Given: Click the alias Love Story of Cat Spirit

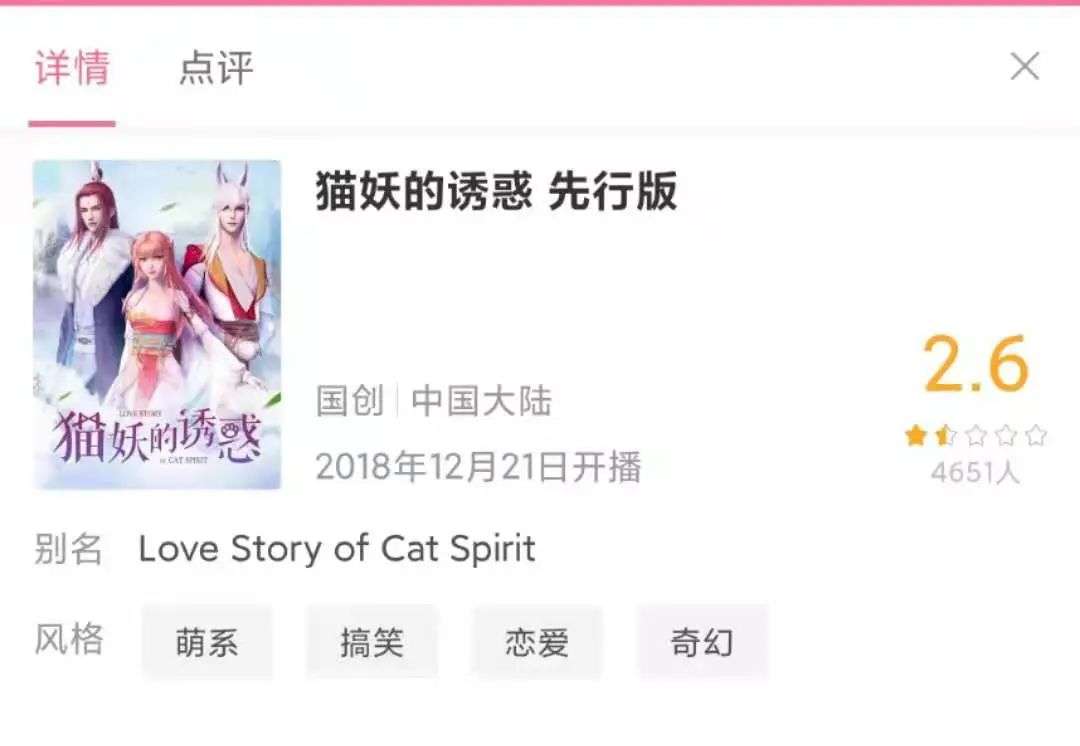Looking at the screenshot, I should pos(337,549).
